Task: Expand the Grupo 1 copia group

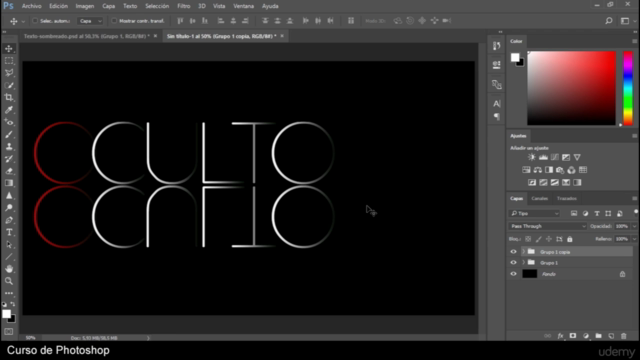Action: point(524,252)
